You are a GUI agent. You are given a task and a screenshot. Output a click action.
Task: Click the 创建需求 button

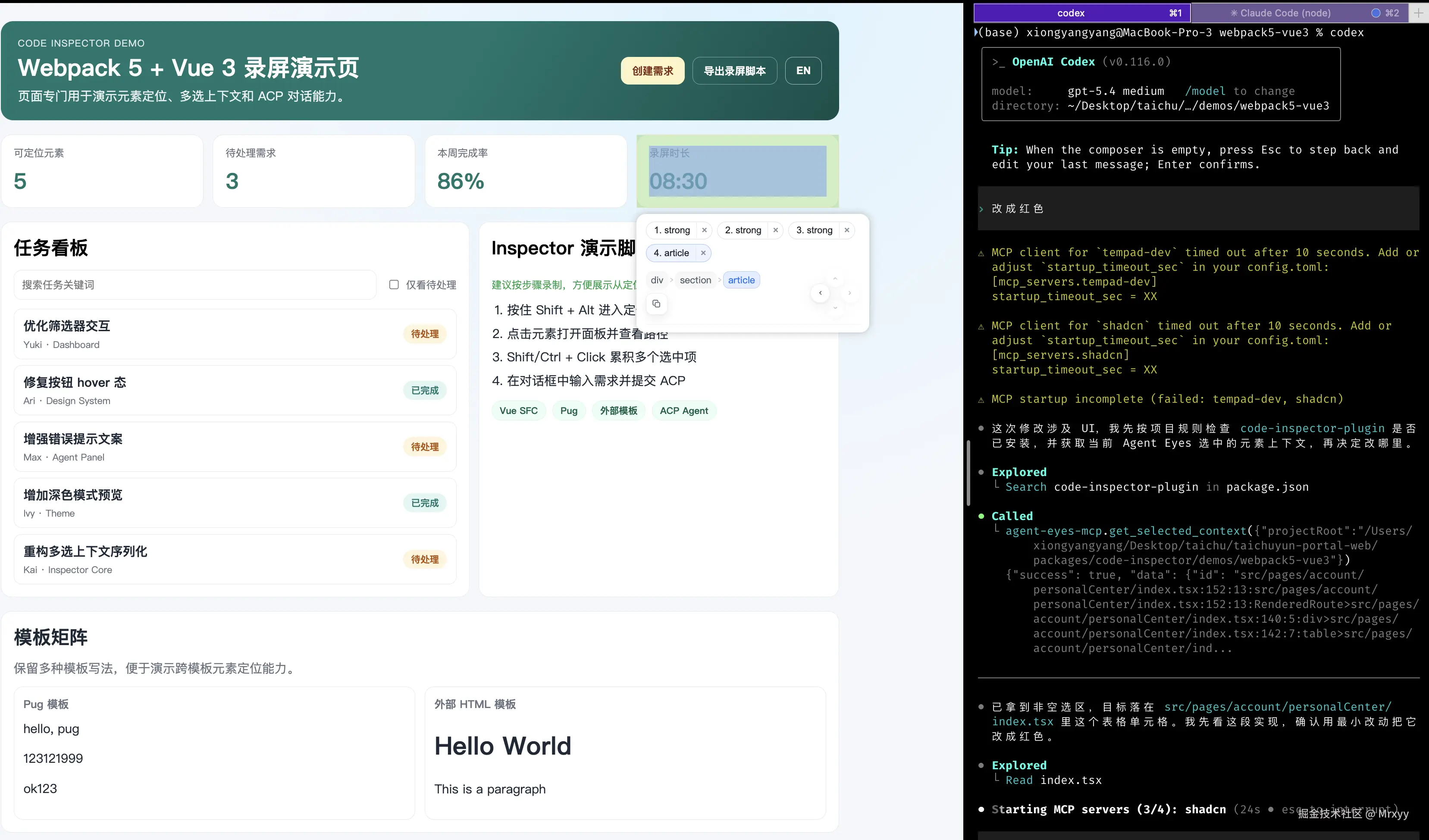click(652, 71)
